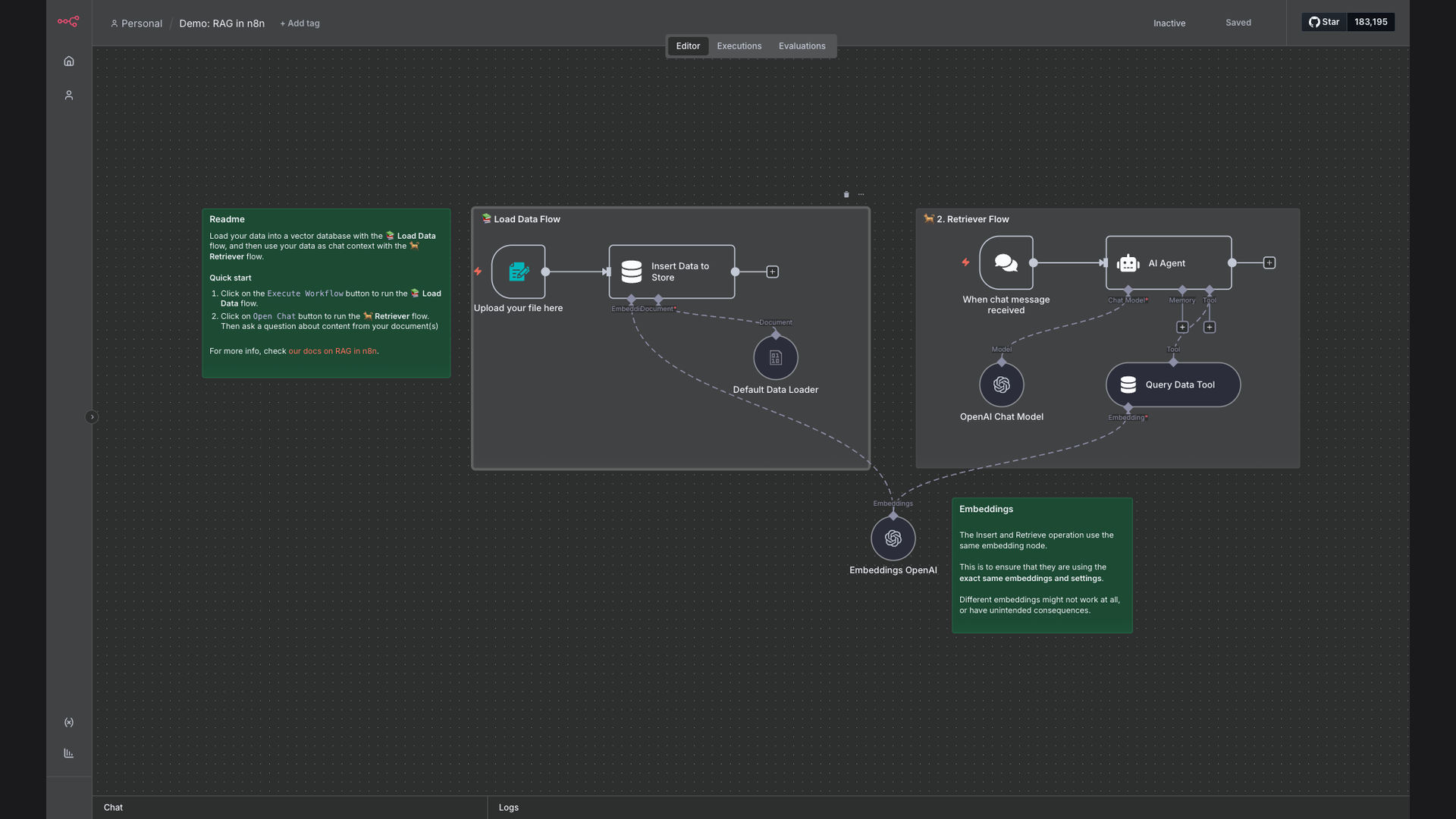Add a Memory sub-node to AI Agent
This screenshot has height=819, width=1456.
[1182, 327]
